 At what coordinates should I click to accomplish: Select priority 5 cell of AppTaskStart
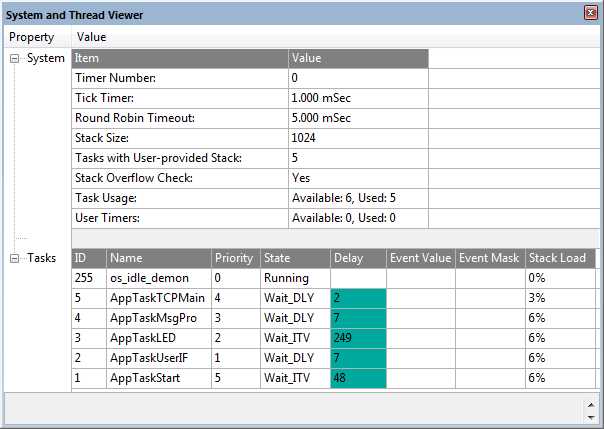click(236, 378)
